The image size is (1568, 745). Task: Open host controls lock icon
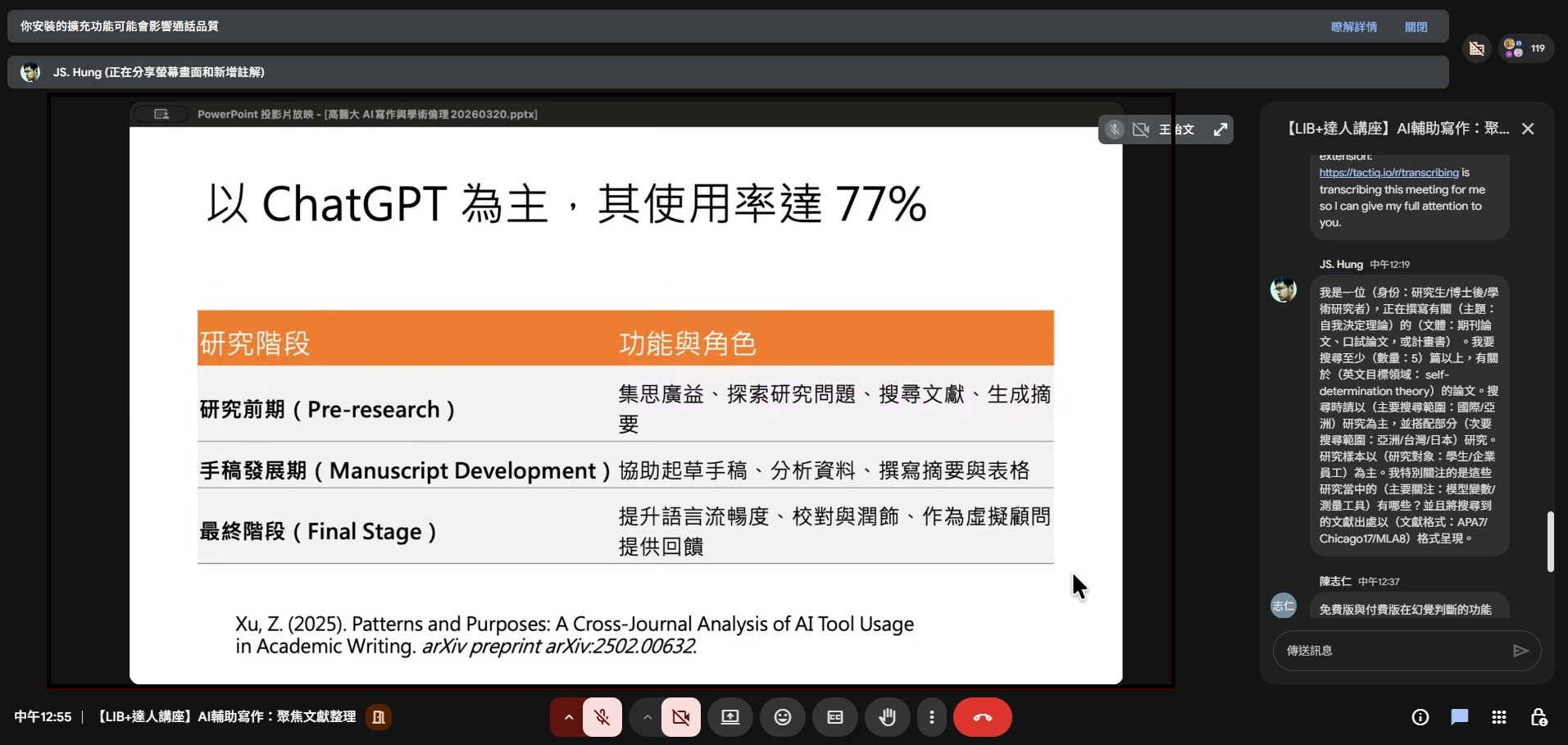click(1538, 717)
